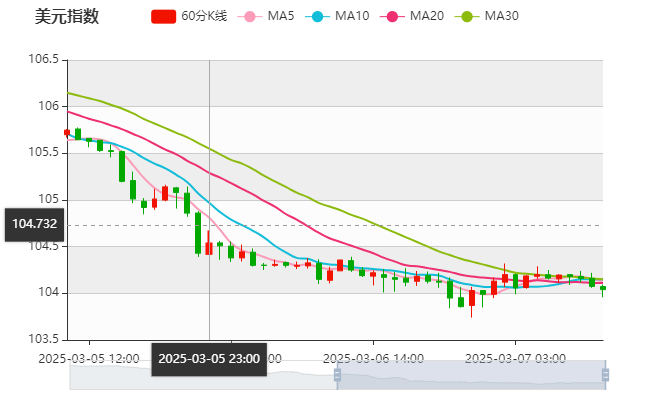Toggle MA10 series text in legend
Image resolution: width=670 pixels, height=400 pixels.
click(x=352, y=17)
